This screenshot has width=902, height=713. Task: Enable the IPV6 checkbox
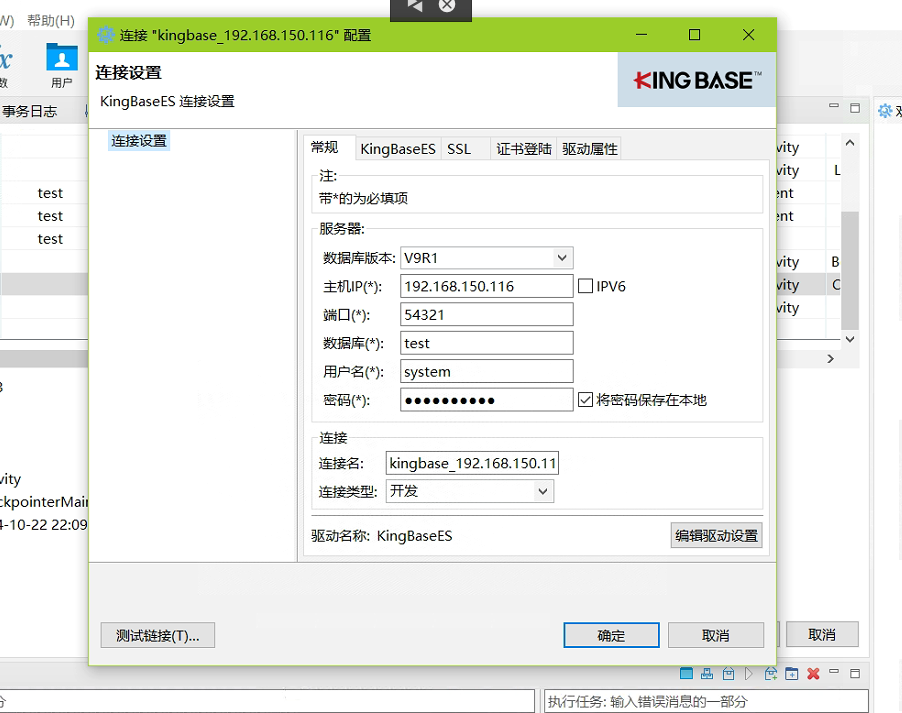[586, 286]
